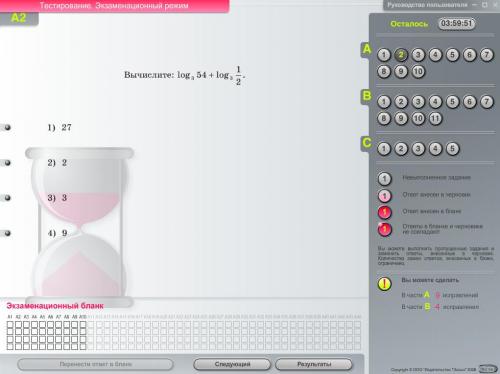Viewport: 500px width, 374px height.
Task: Click the yellow exclamation warning icon
Action: tap(384, 284)
